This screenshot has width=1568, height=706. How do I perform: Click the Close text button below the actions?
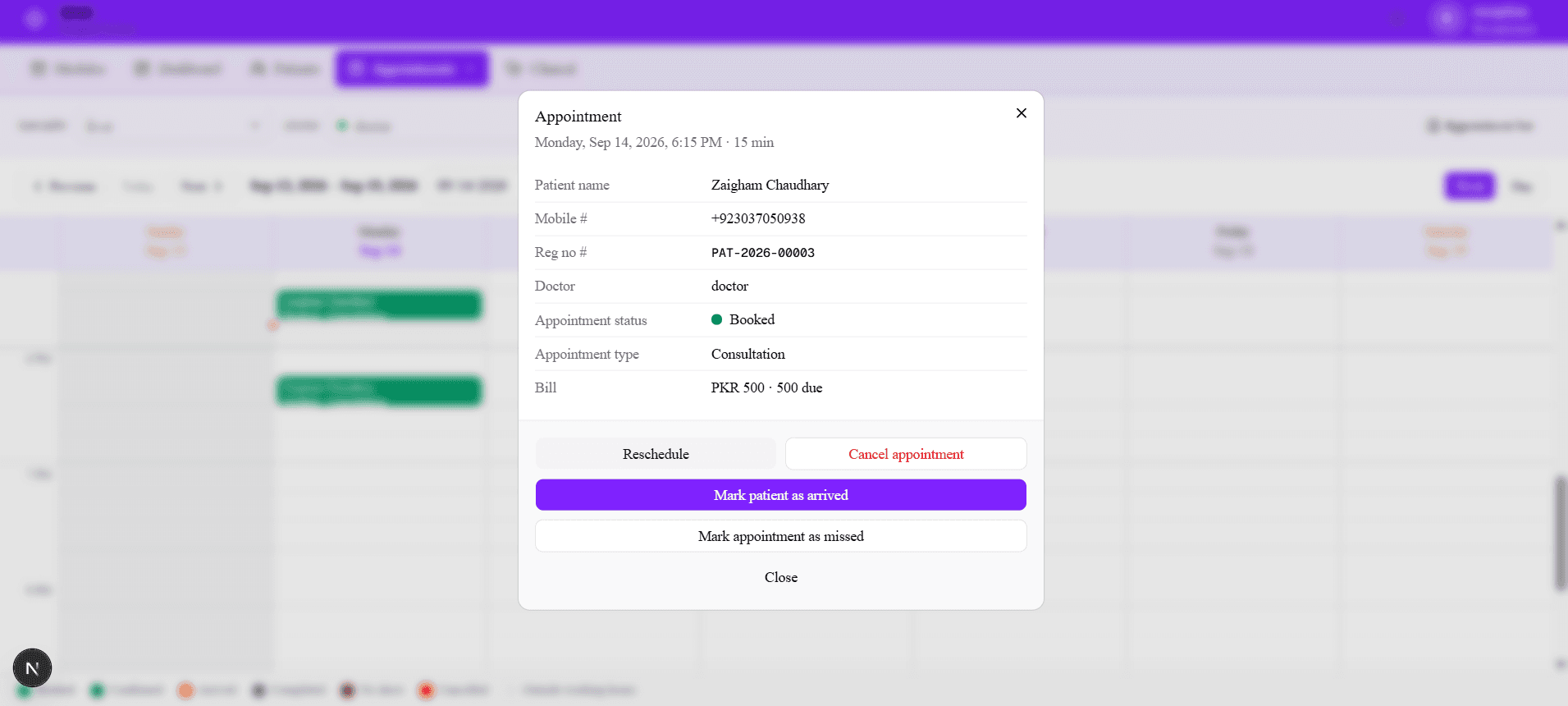pyautogui.click(x=781, y=577)
